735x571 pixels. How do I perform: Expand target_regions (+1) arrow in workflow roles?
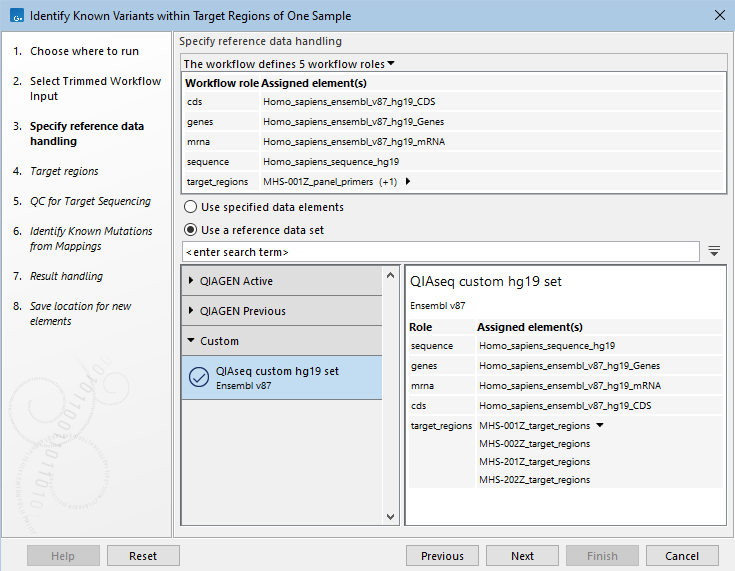407,182
